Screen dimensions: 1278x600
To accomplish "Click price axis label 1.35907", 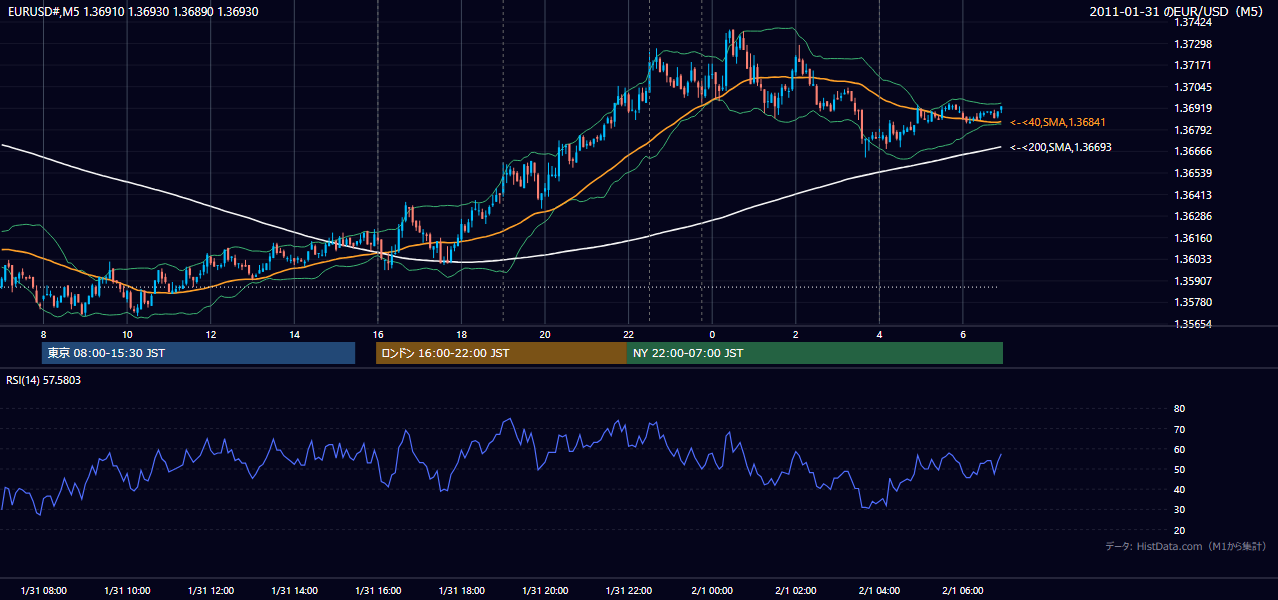I will tap(1193, 281).
